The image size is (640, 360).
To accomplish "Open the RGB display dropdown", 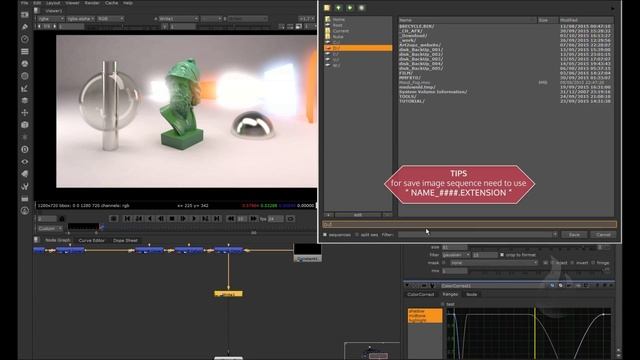I will [x=110, y=19].
